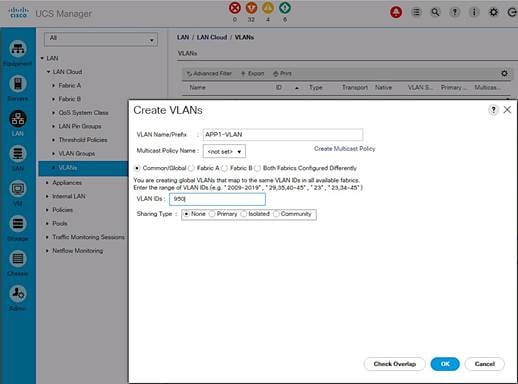Collapse the LAN Cloud tree node
Image resolution: width=518 pixels, height=384 pixels.
(x=48, y=72)
